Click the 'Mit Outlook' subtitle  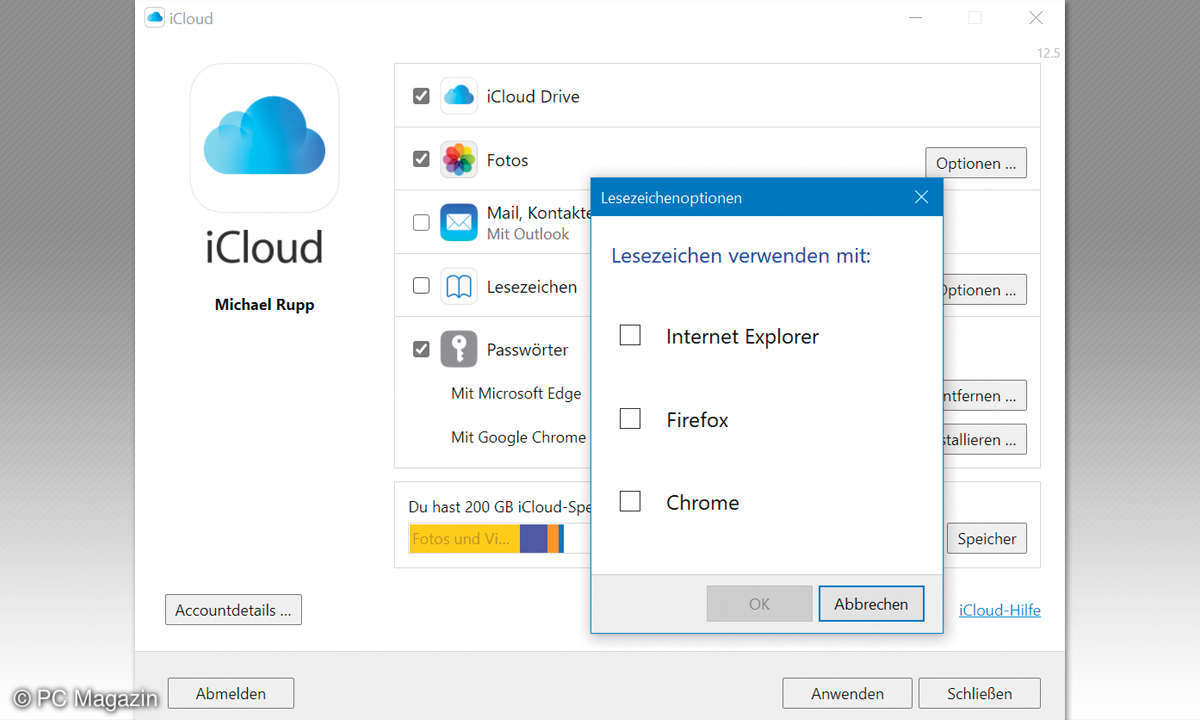(528, 234)
